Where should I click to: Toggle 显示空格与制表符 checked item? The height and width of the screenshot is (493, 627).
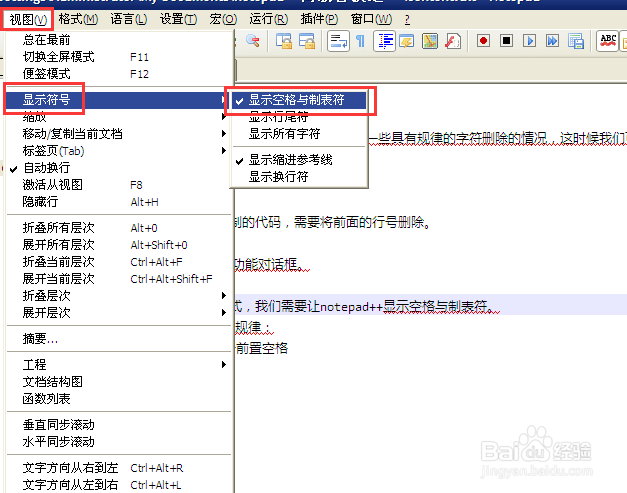coord(299,100)
